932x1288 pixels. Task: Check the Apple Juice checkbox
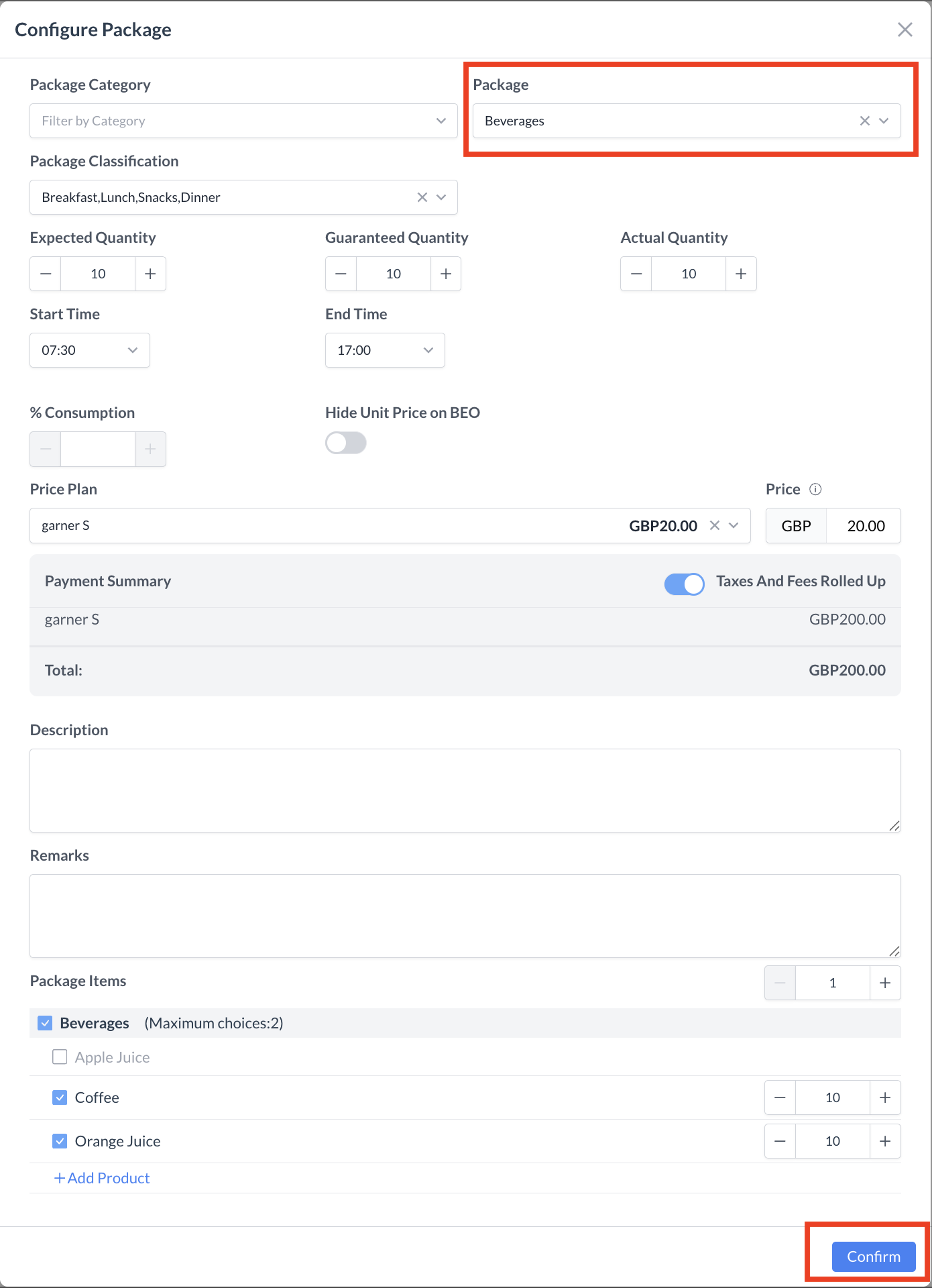[x=60, y=1057]
